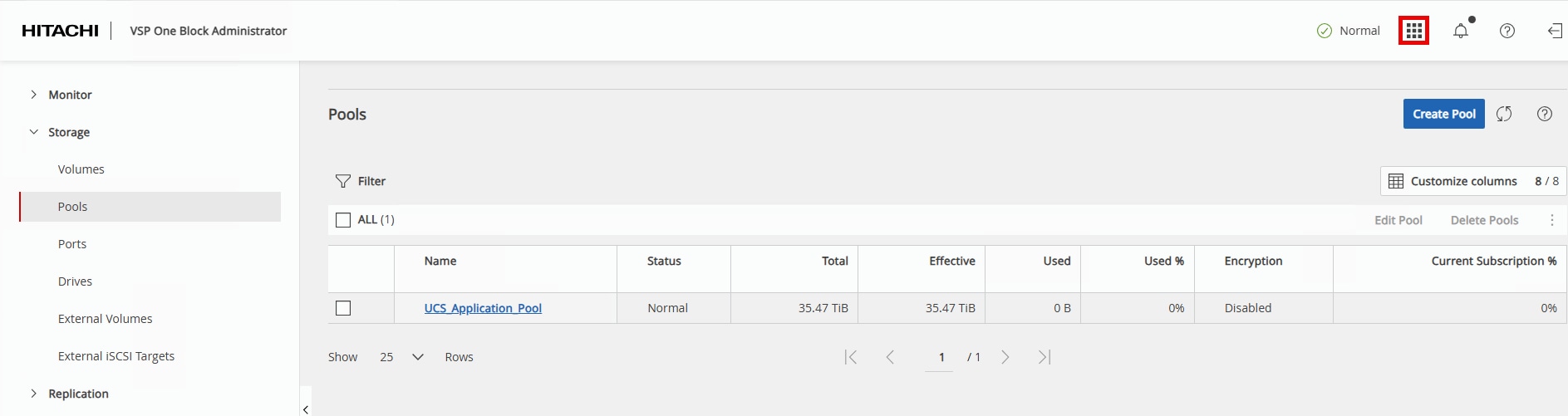This screenshot has width=1568, height=416.
Task: Refresh the Pools list
Action: tap(1504, 114)
